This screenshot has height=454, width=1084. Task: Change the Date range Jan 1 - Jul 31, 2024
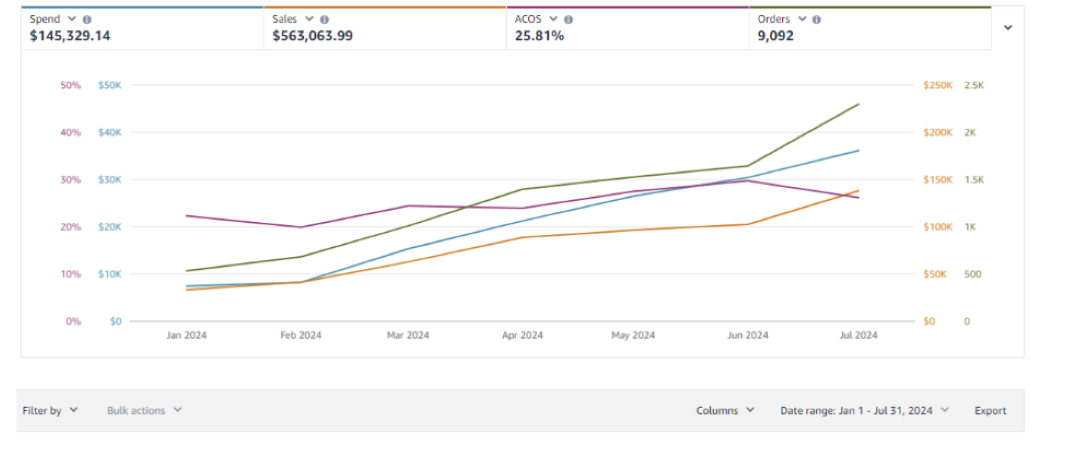point(864,410)
